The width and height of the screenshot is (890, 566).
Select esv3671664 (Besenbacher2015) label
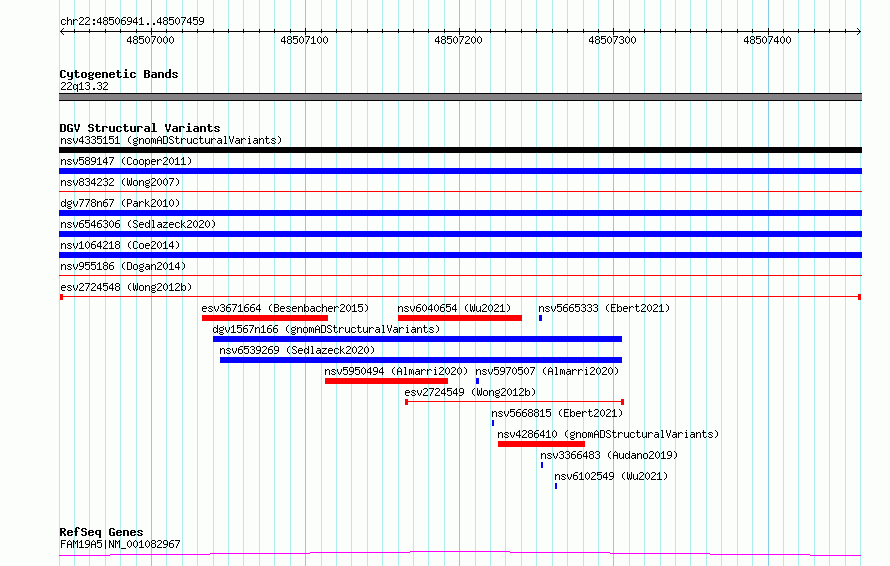point(285,308)
